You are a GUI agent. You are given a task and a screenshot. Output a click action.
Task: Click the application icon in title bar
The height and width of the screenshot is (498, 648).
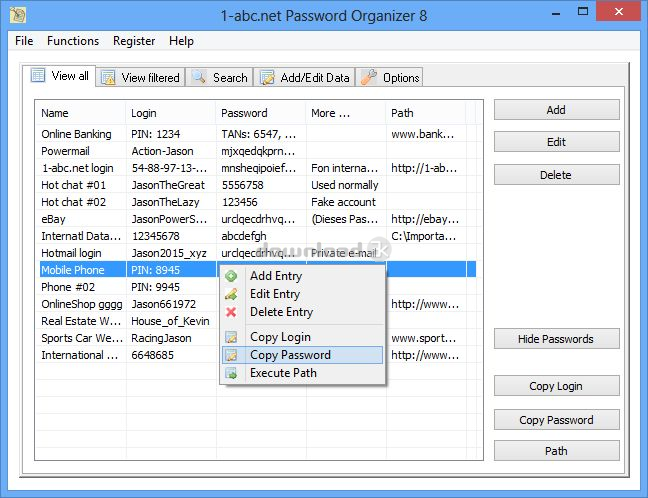coord(17,15)
